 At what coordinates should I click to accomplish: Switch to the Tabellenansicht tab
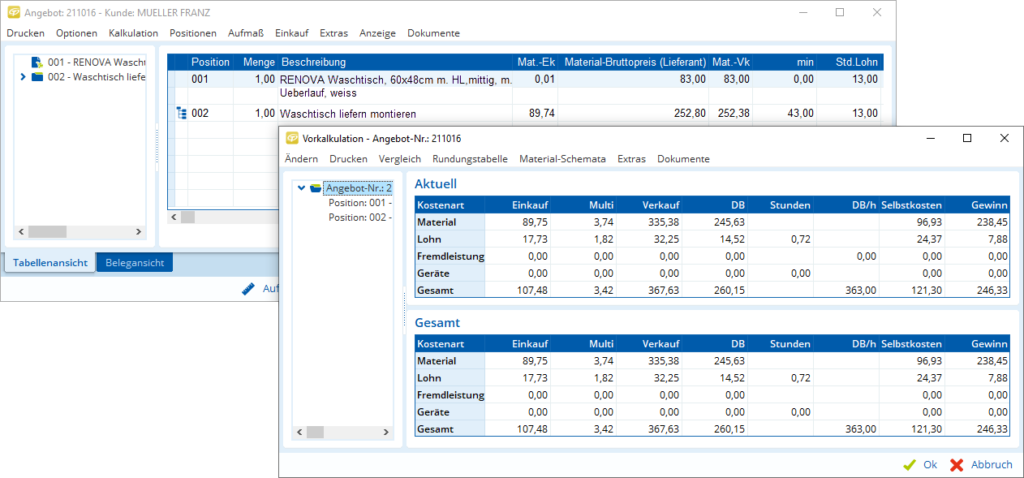(50, 263)
